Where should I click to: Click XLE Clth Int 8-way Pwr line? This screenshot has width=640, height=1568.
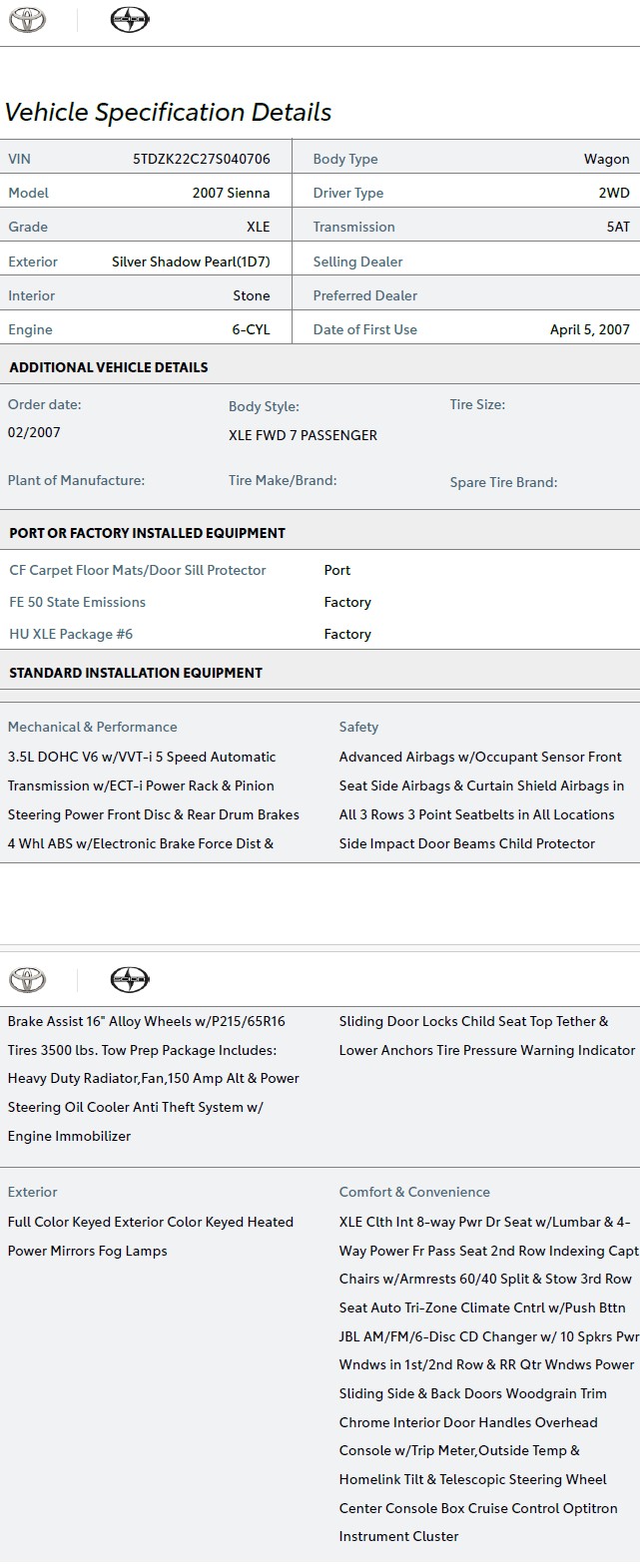pos(484,1222)
